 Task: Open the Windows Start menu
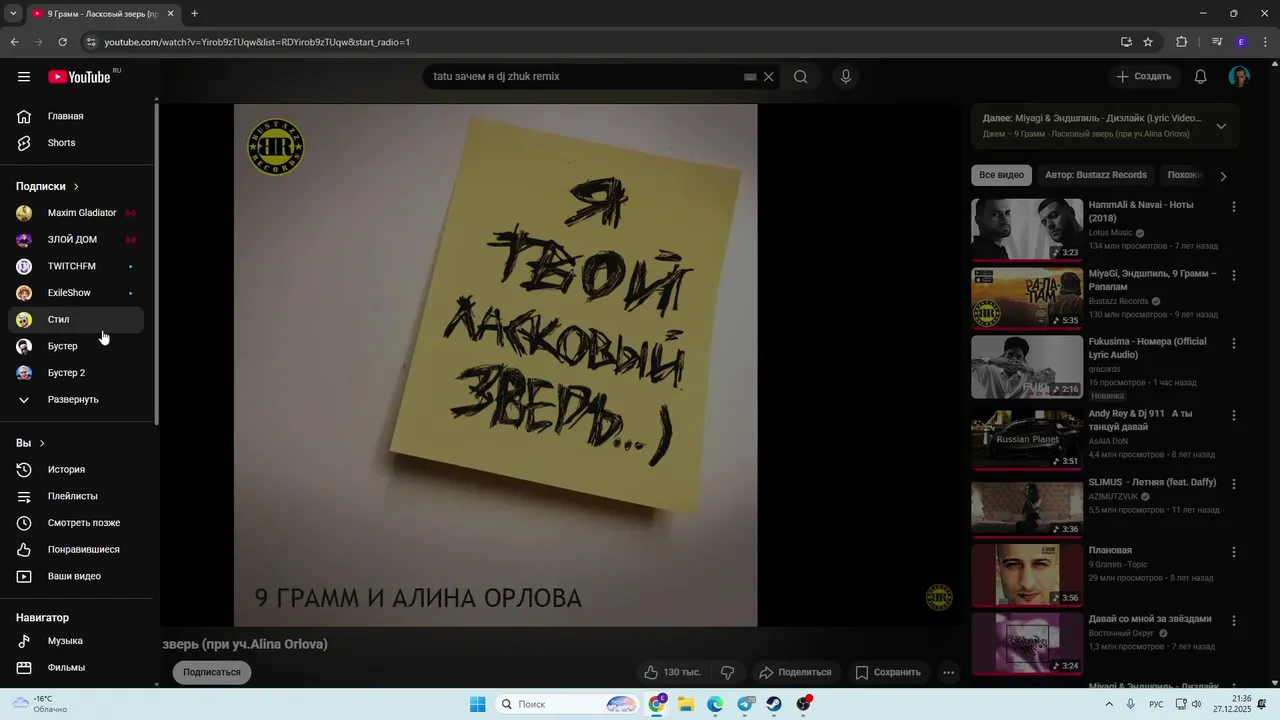(x=478, y=704)
